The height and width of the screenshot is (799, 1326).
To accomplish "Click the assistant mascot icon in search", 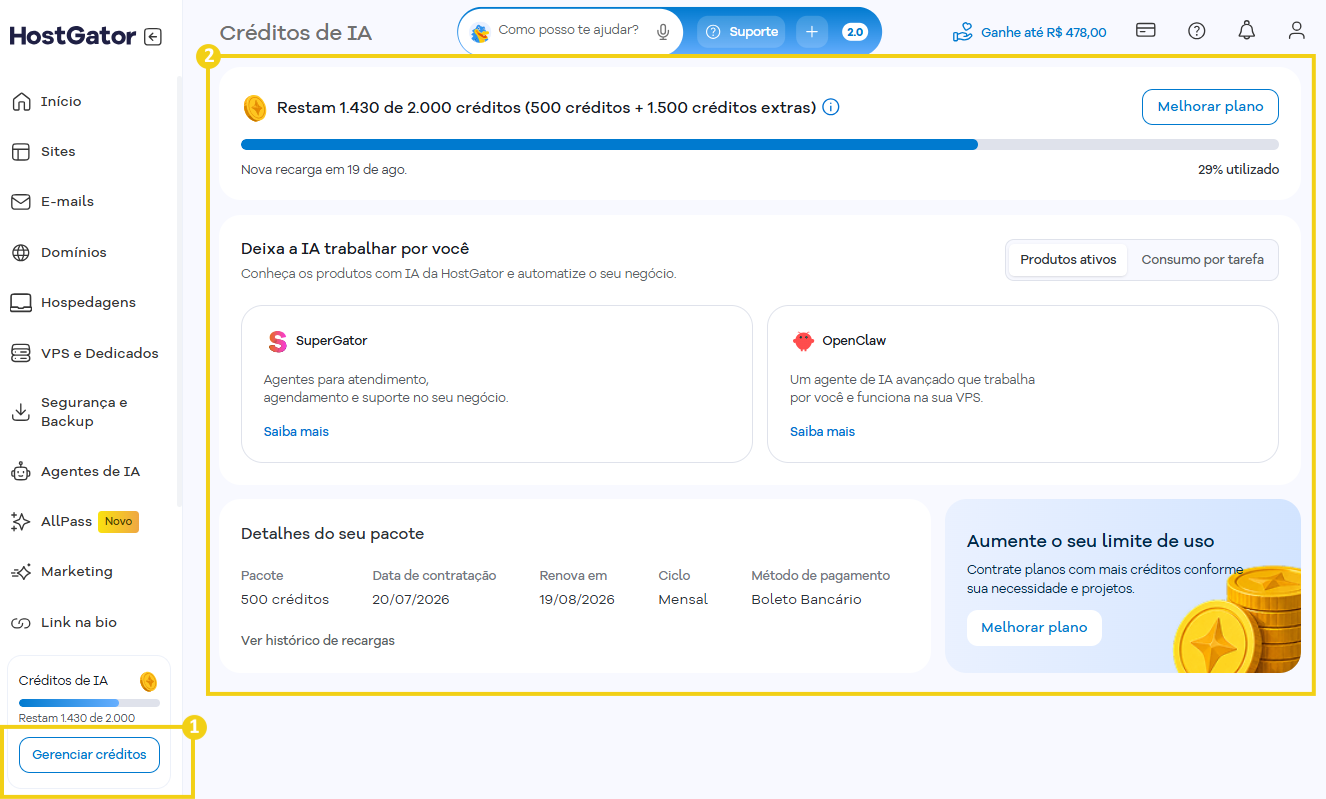I will click(x=480, y=33).
